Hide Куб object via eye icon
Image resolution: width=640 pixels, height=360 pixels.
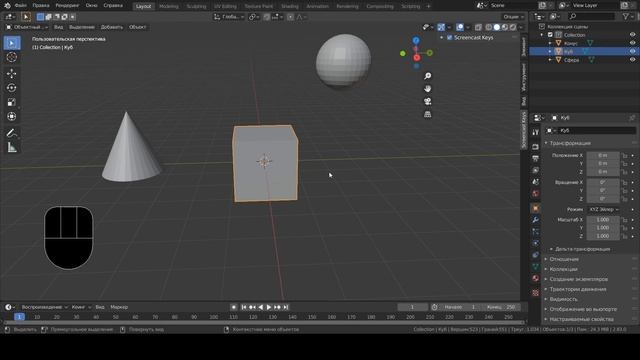pyautogui.click(x=632, y=51)
